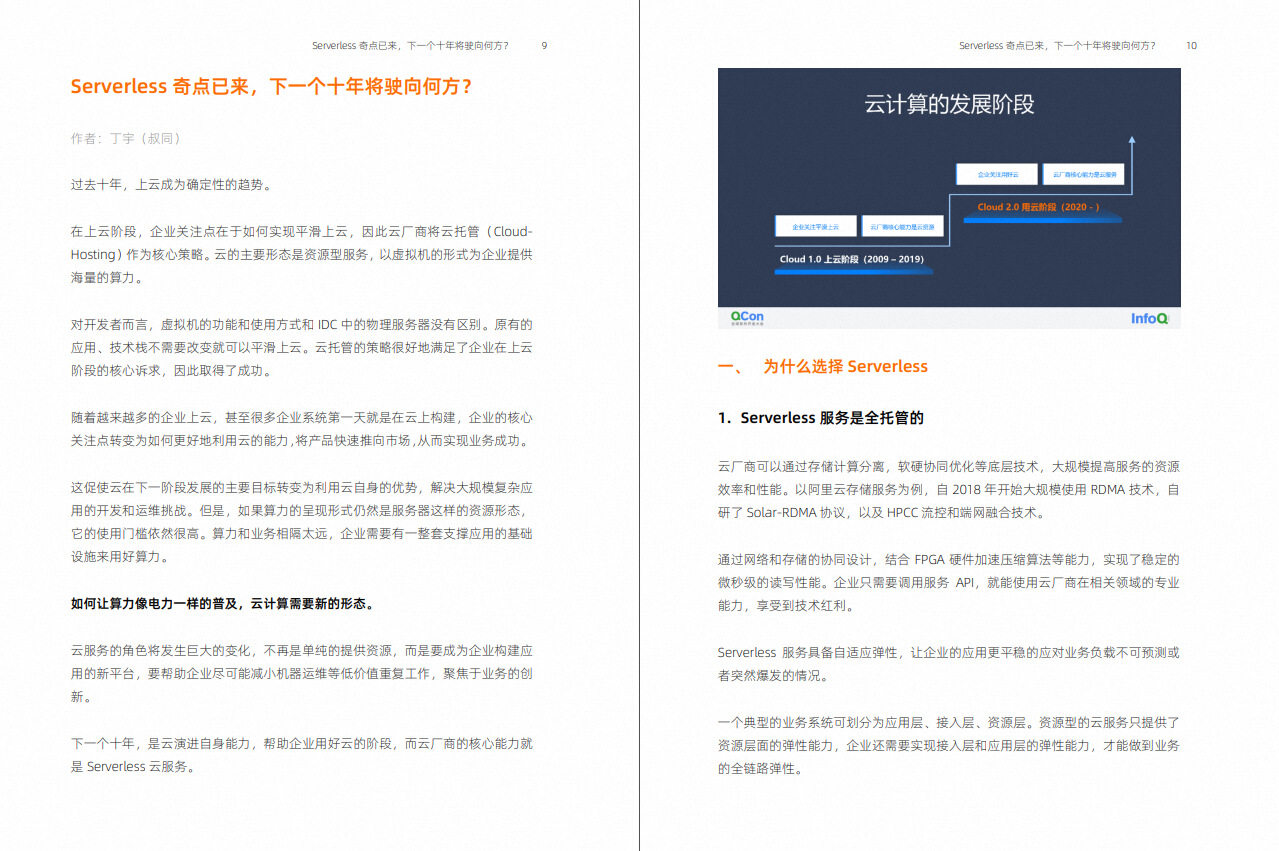Click the slide box 企业关注平滑上云

[x=814, y=227]
